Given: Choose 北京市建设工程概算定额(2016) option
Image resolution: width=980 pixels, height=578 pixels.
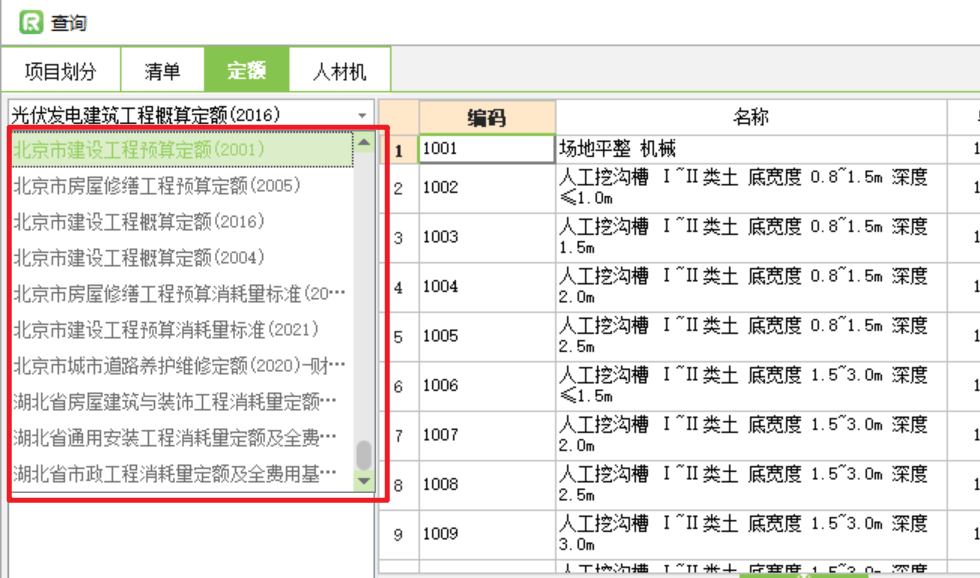Looking at the screenshot, I should (x=139, y=221).
